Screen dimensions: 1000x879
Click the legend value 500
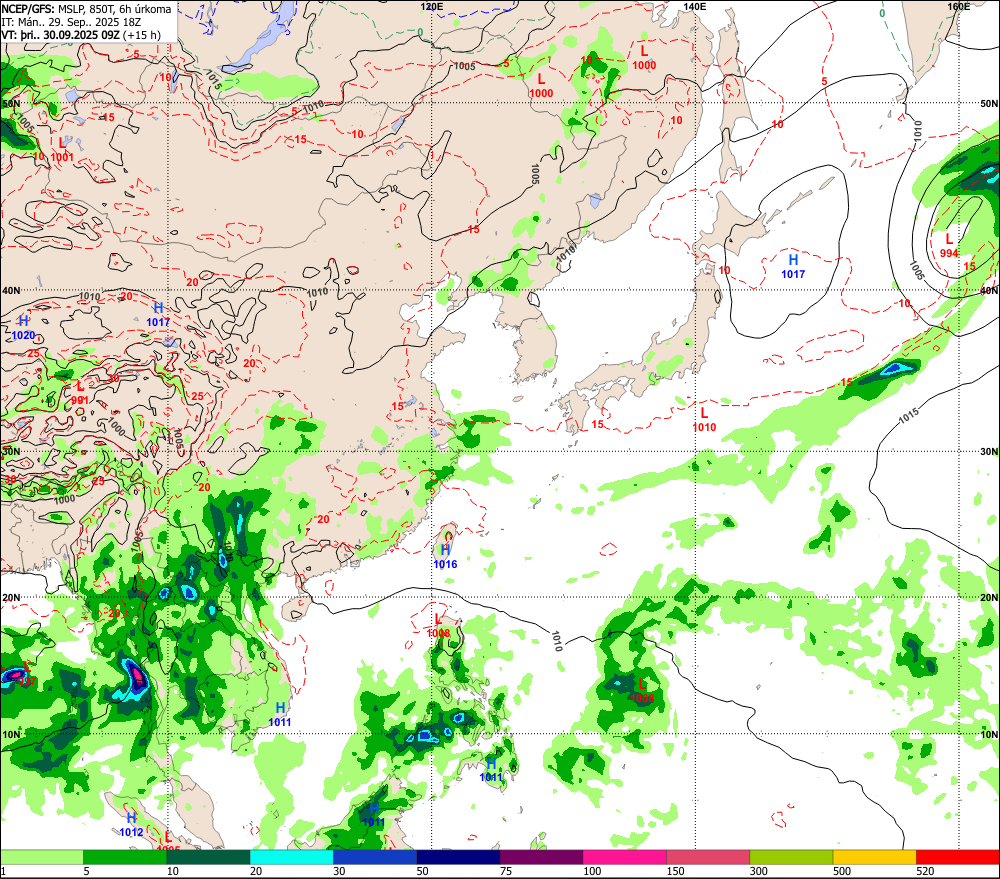click(x=842, y=871)
